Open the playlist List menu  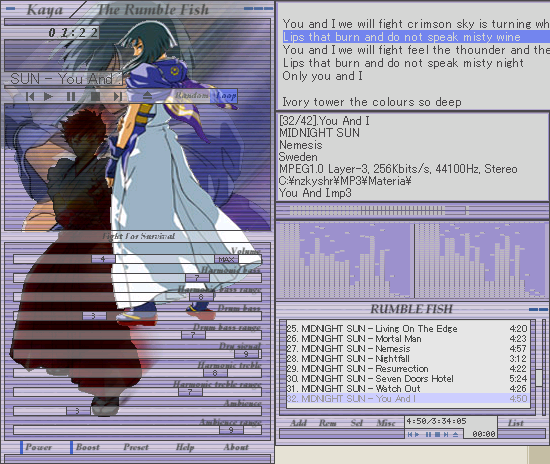coord(516,423)
